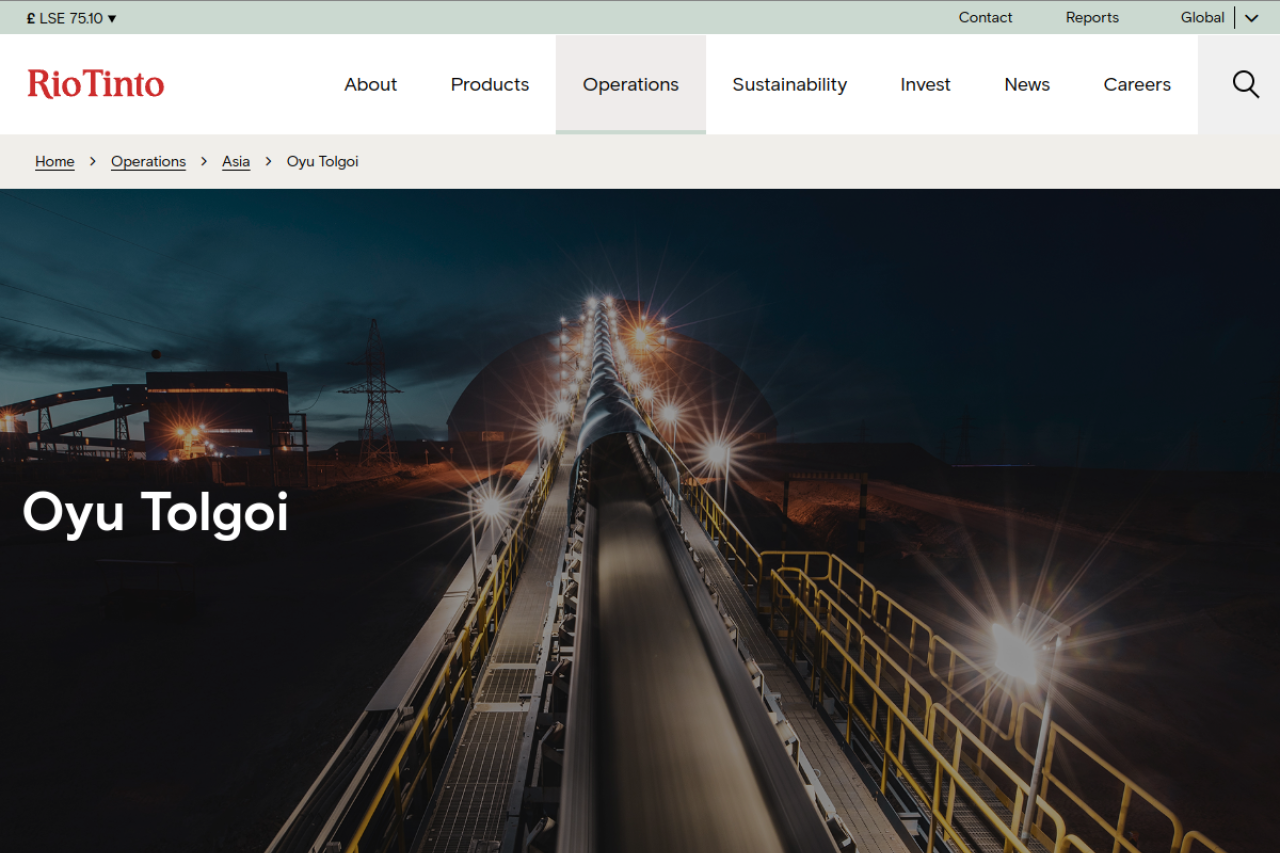Expand the Global region chevron
1280x853 pixels.
(1251, 18)
